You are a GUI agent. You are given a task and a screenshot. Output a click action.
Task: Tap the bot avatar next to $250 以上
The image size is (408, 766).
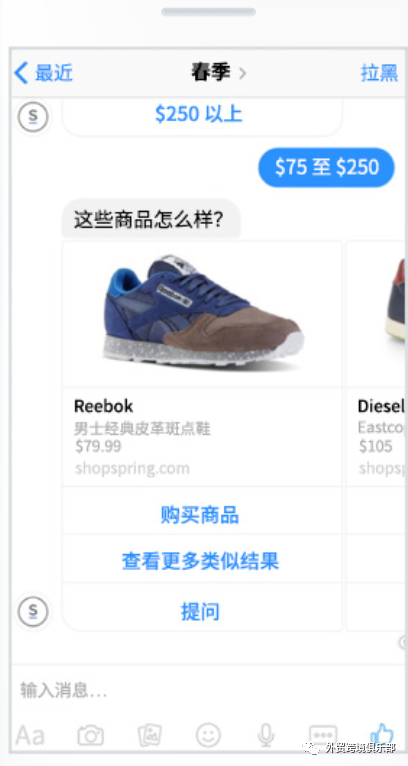click(x=33, y=117)
